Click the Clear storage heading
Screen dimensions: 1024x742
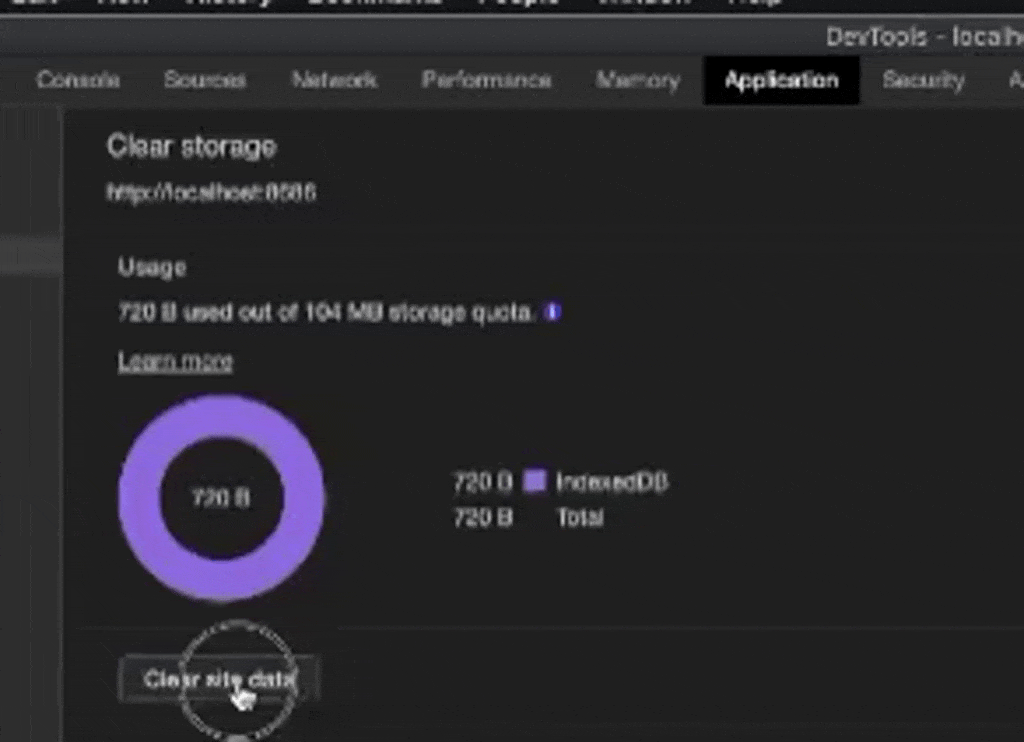click(x=191, y=146)
